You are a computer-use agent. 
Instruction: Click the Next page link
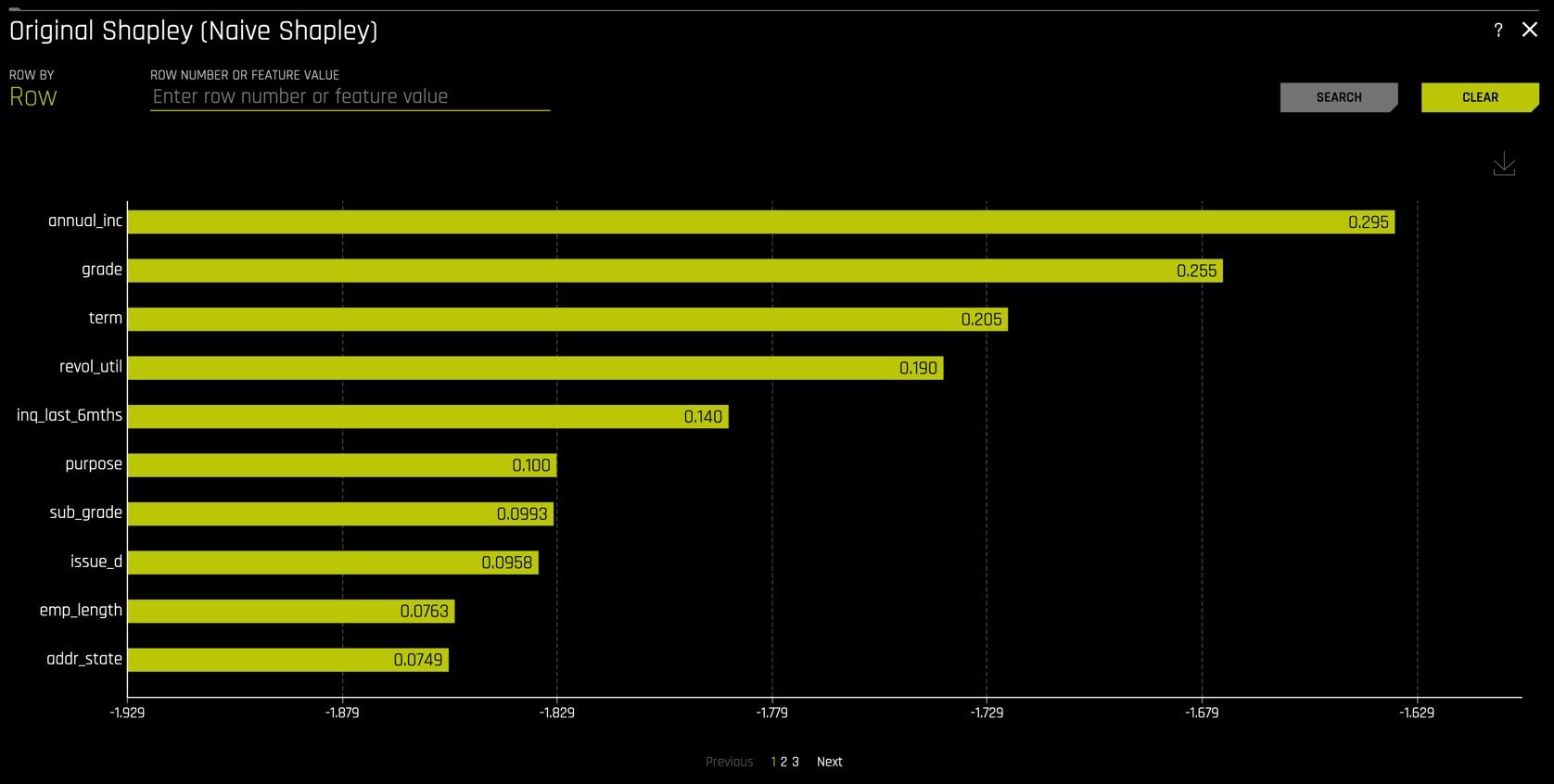coord(829,762)
